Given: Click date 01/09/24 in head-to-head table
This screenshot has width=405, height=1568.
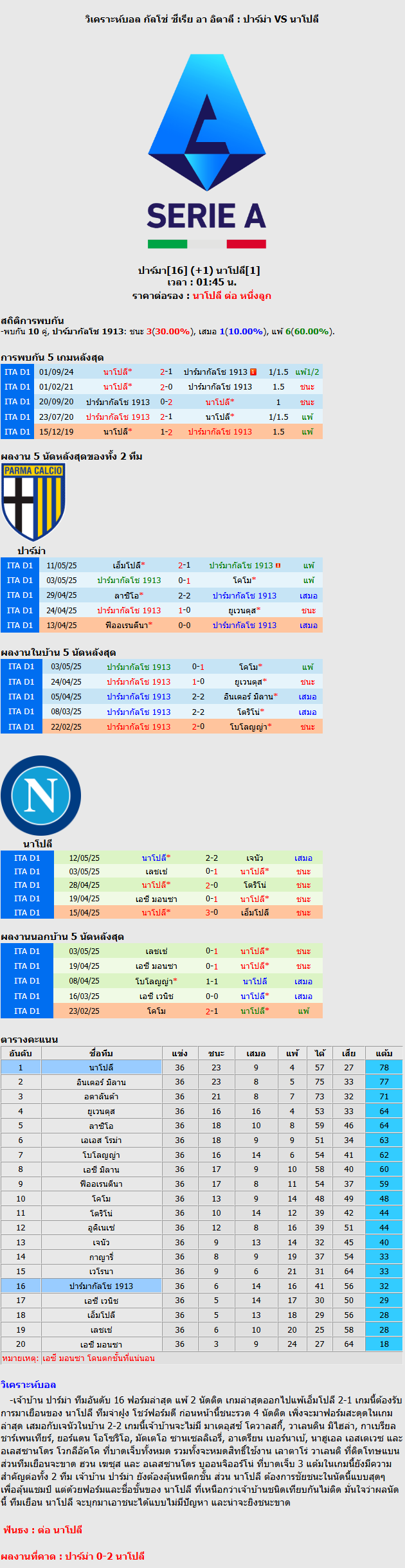Looking at the screenshot, I should click(x=56, y=372).
